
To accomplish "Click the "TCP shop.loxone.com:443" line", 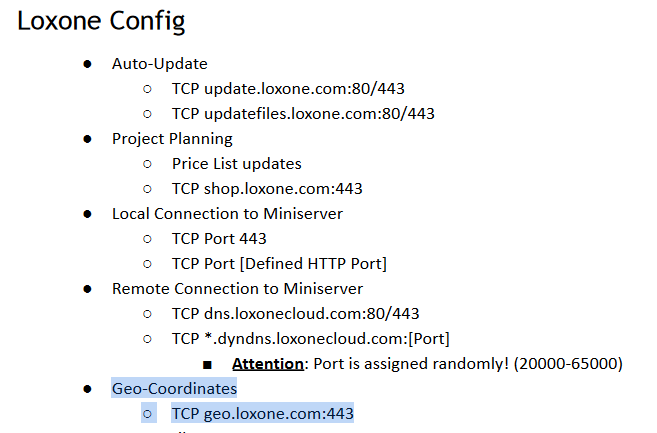I will click(267, 189).
